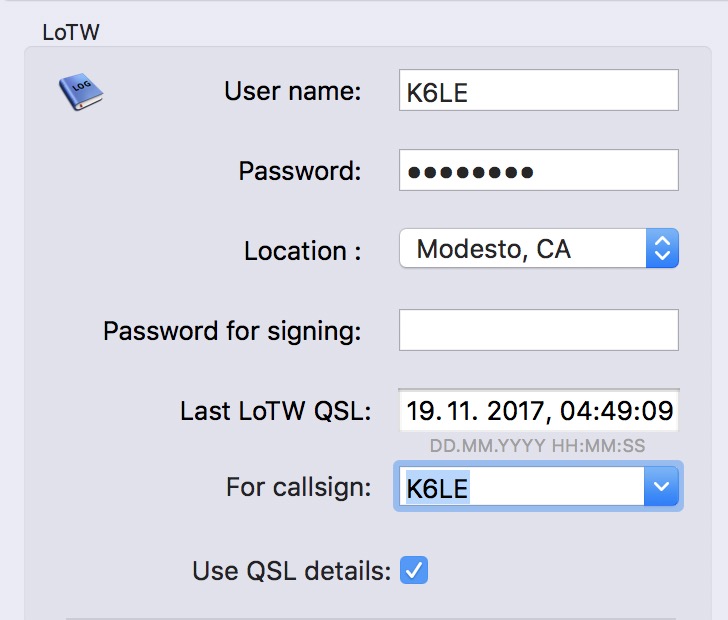Image resolution: width=728 pixels, height=620 pixels.
Task: Click the empty Password for signing field
Action: (x=538, y=330)
